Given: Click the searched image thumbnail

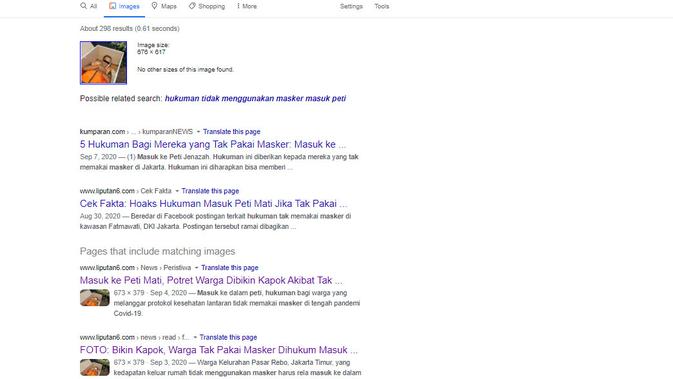Looking at the screenshot, I should pos(103,63).
